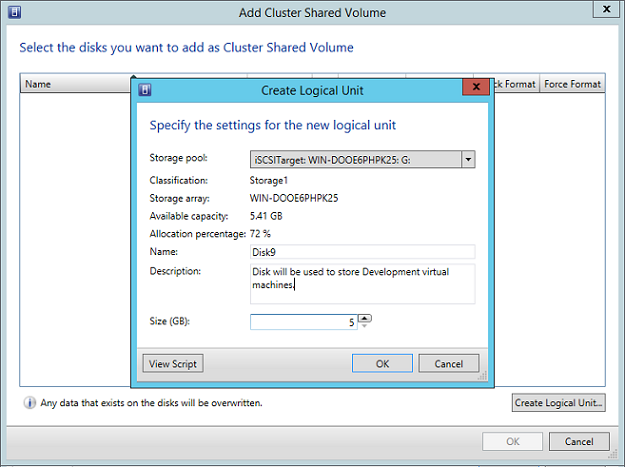Click the 'Specify the settings for the new logical unit' heading
The image size is (625, 467).
[x=273, y=126]
